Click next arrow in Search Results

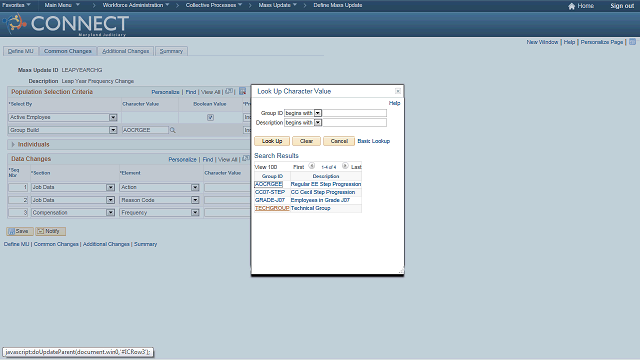click(345, 166)
